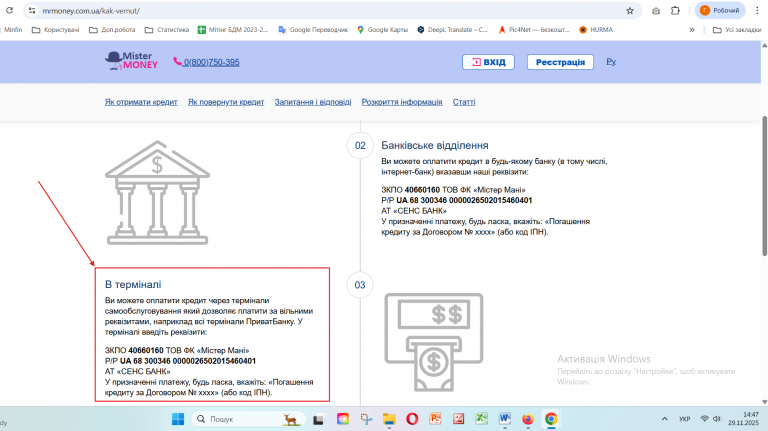Screen dimensions: 768x431
Task: Open site information icon in address bar
Action: 32,10
